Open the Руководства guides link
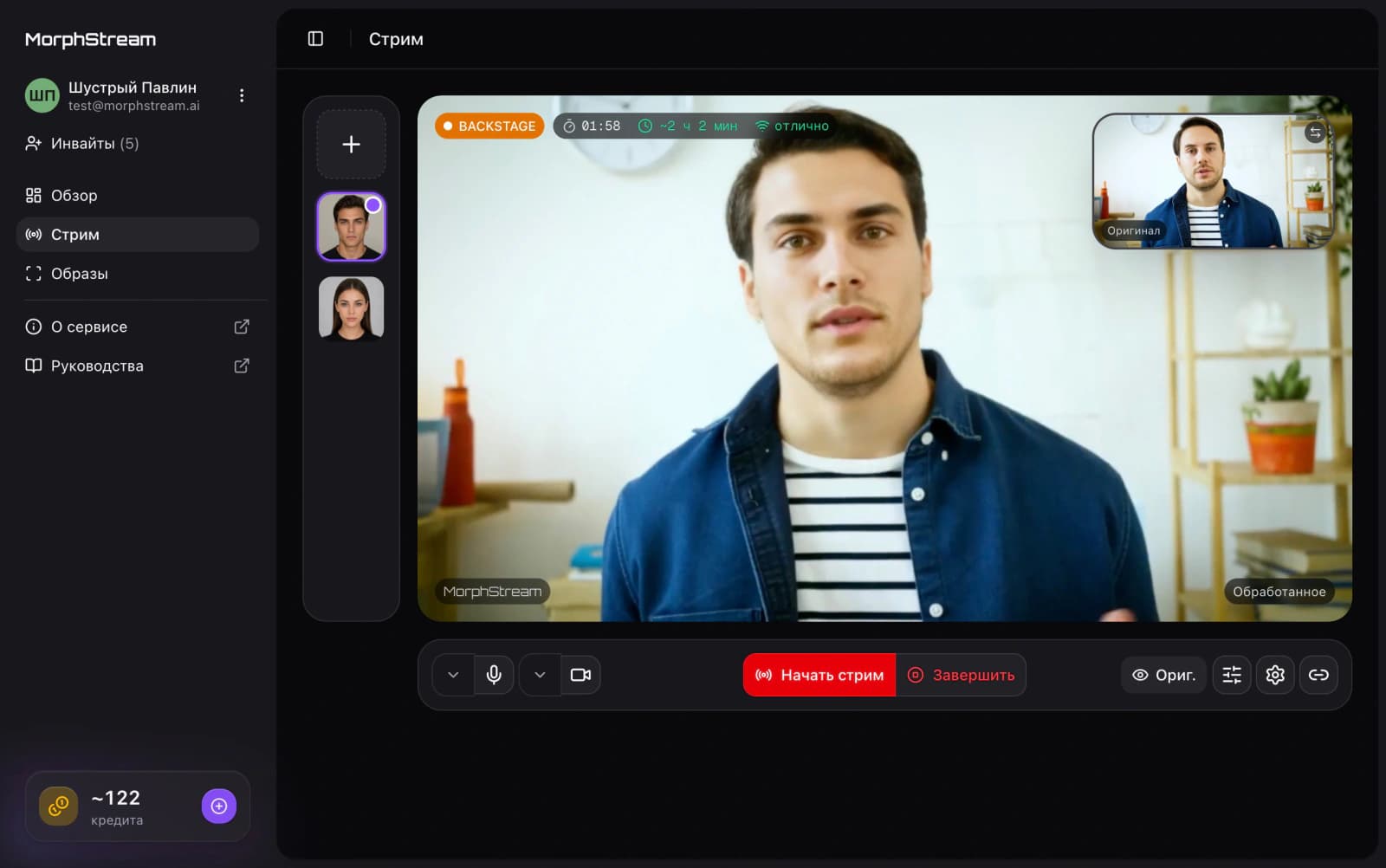 coord(138,366)
